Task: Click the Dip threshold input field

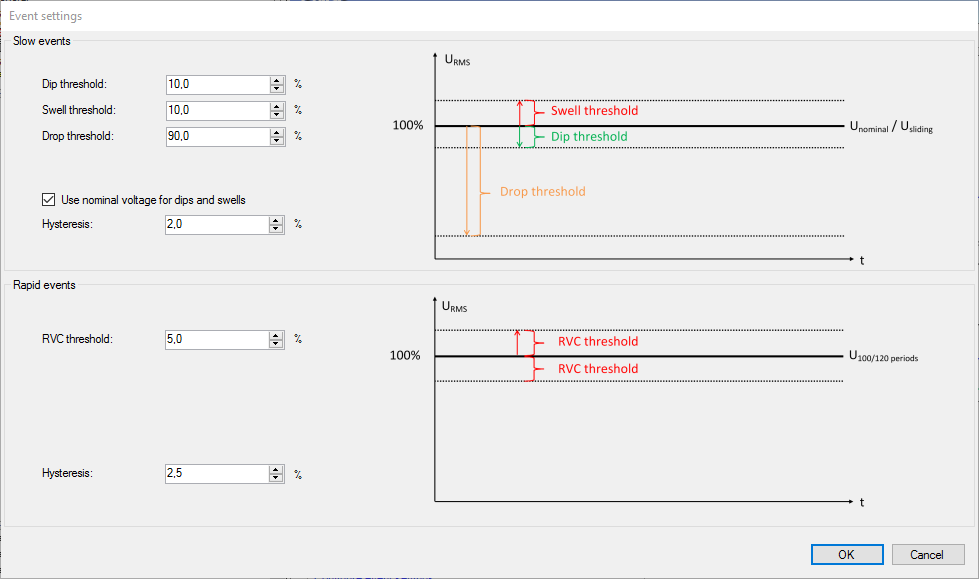Action: pyautogui.click(x=217, y=85)
